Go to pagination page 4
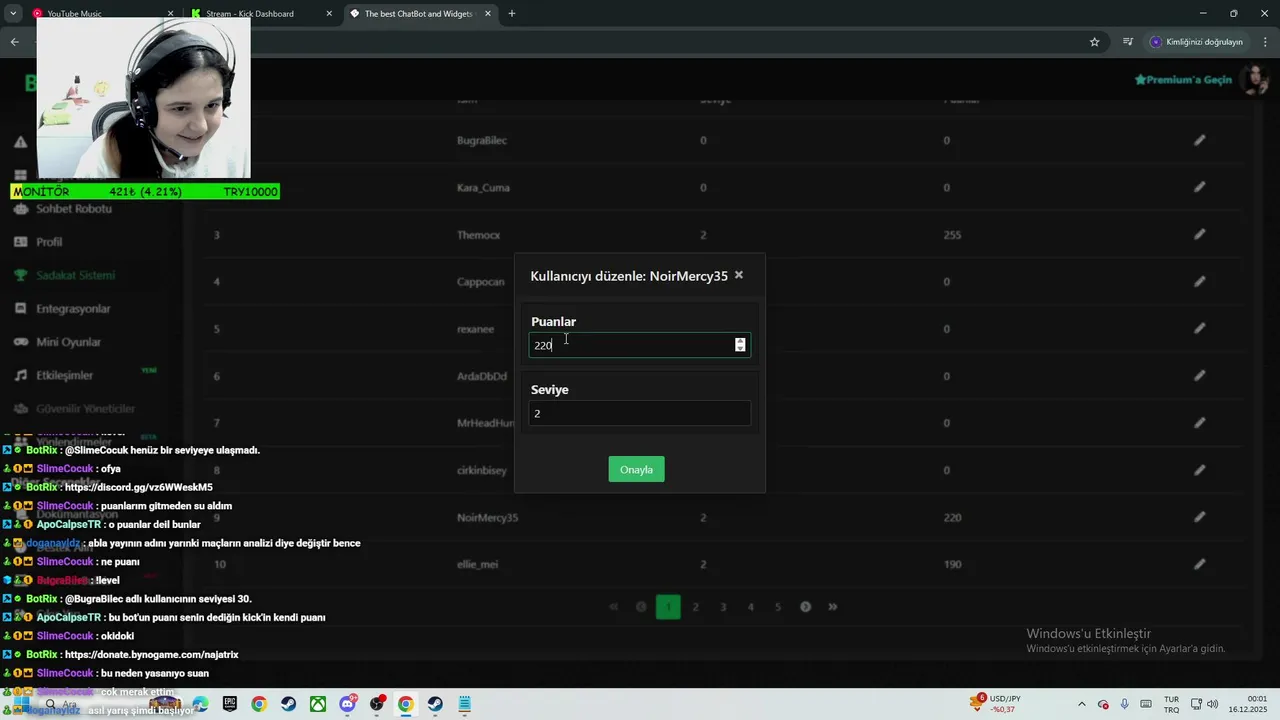Viewport: 1280px width, 720px height. coord(751,606)
